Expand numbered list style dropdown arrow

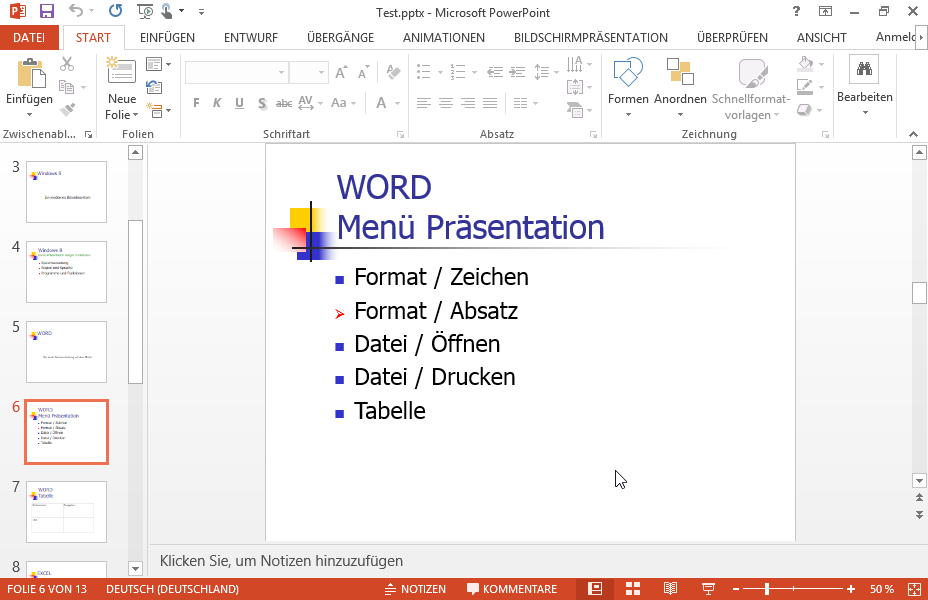point(474,72)
